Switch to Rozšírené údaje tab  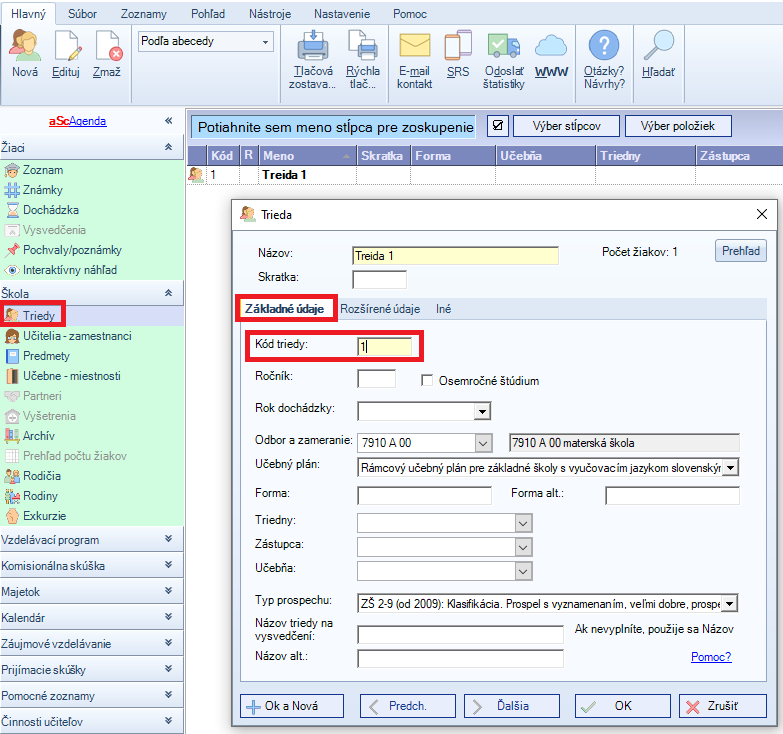click(380, 309)
